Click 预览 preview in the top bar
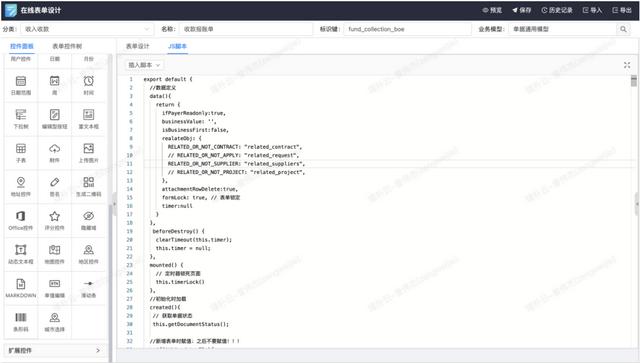The width and height of the screenshot is (640, 364). click(492, 10)
